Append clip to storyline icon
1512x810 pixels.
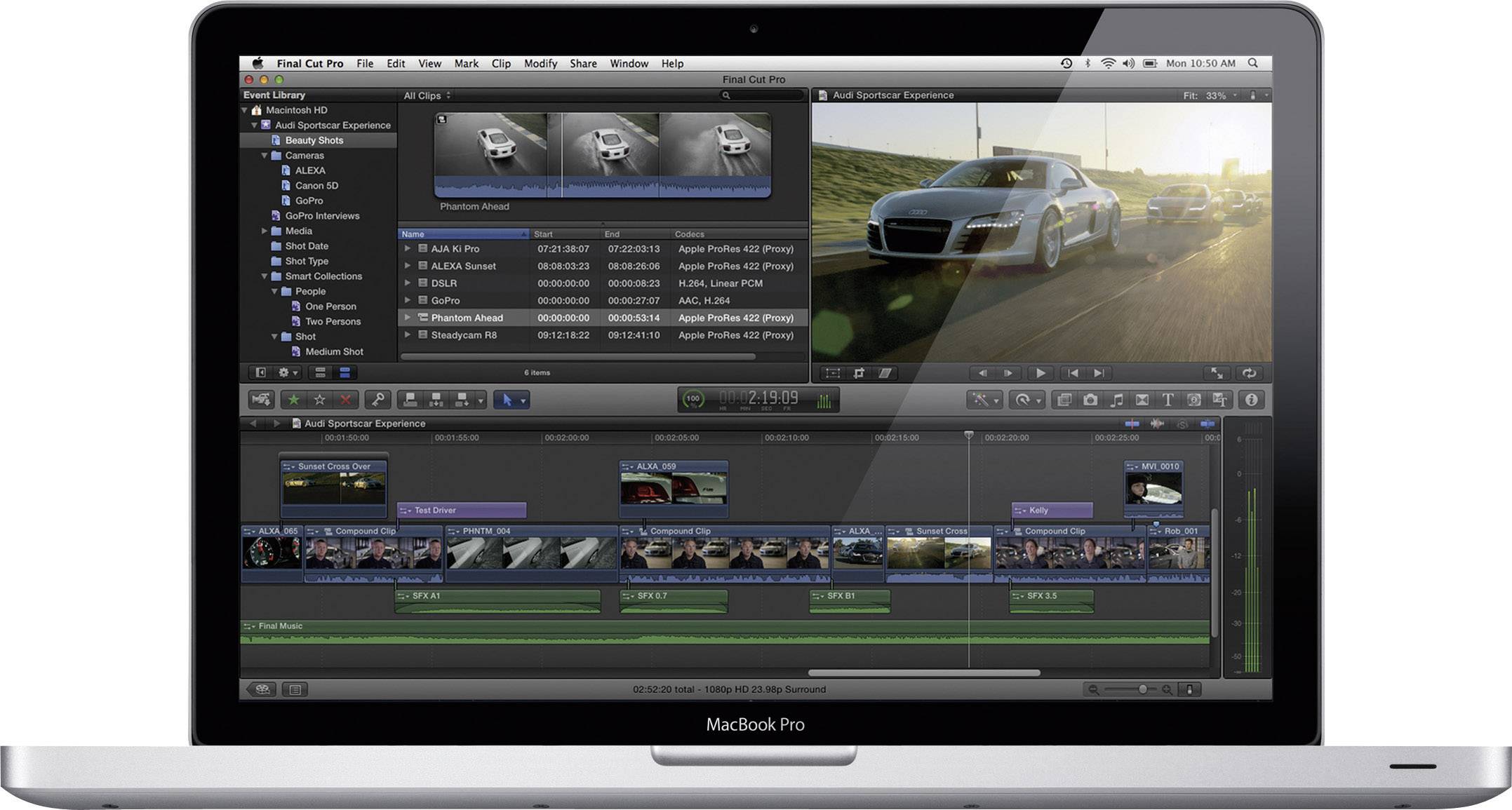tap(462, 400)
